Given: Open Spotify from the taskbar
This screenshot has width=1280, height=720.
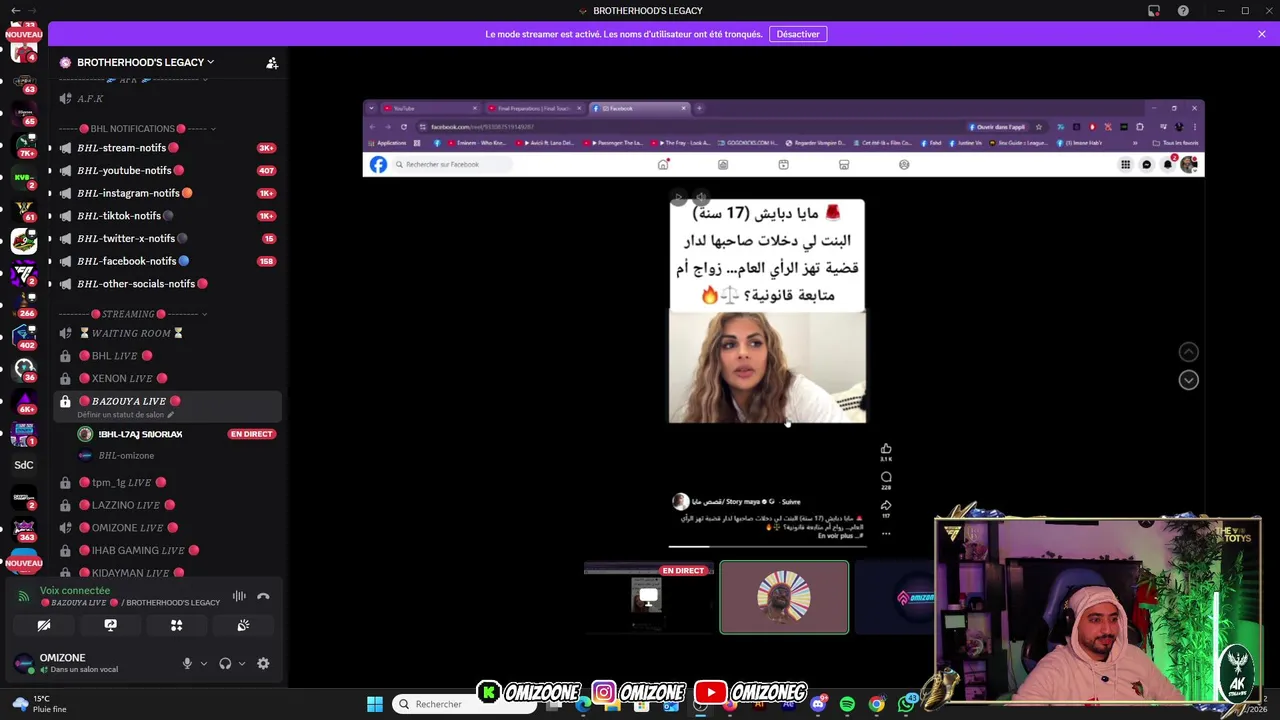Looking at the screenshot, I should [847, 704].
